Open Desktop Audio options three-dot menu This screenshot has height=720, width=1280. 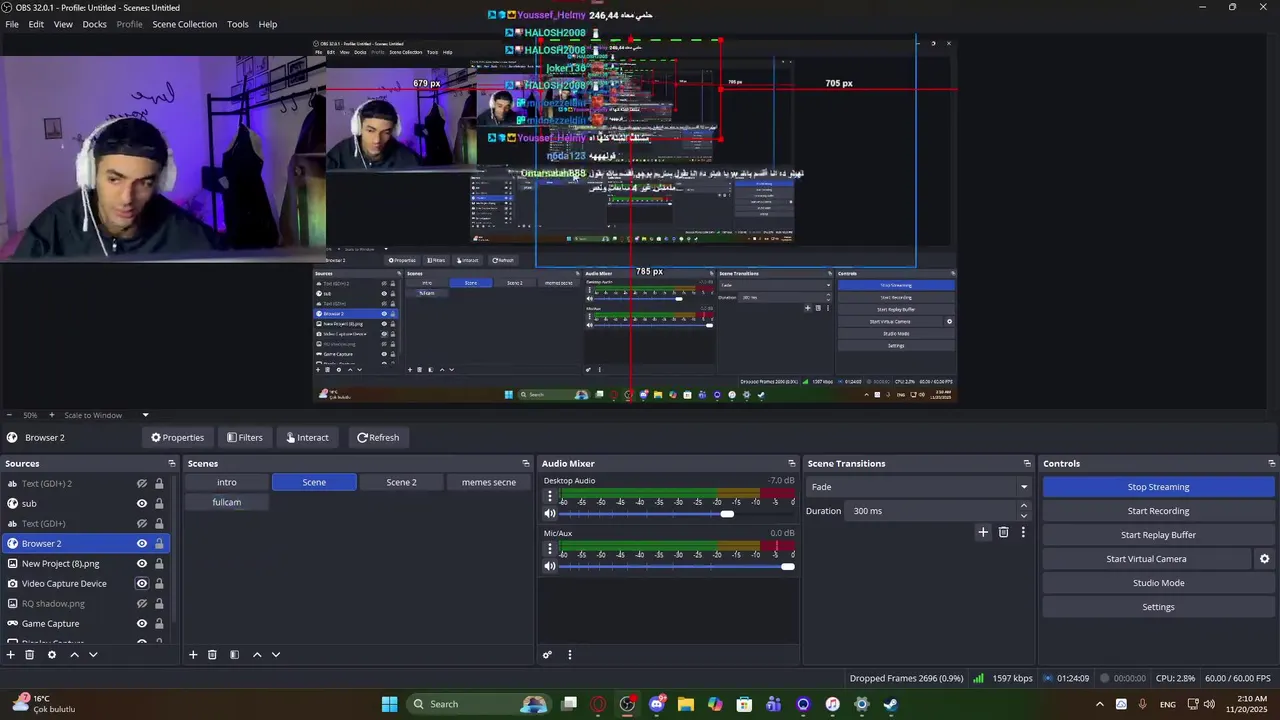click(549, 496)
